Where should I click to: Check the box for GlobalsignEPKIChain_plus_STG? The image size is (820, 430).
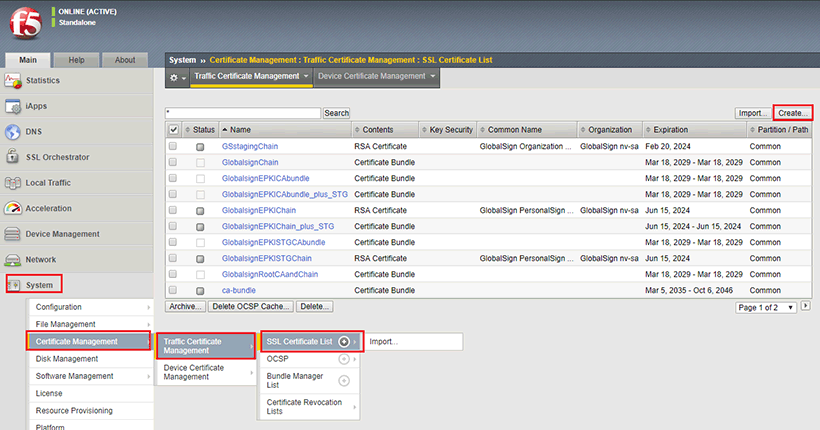173,226
